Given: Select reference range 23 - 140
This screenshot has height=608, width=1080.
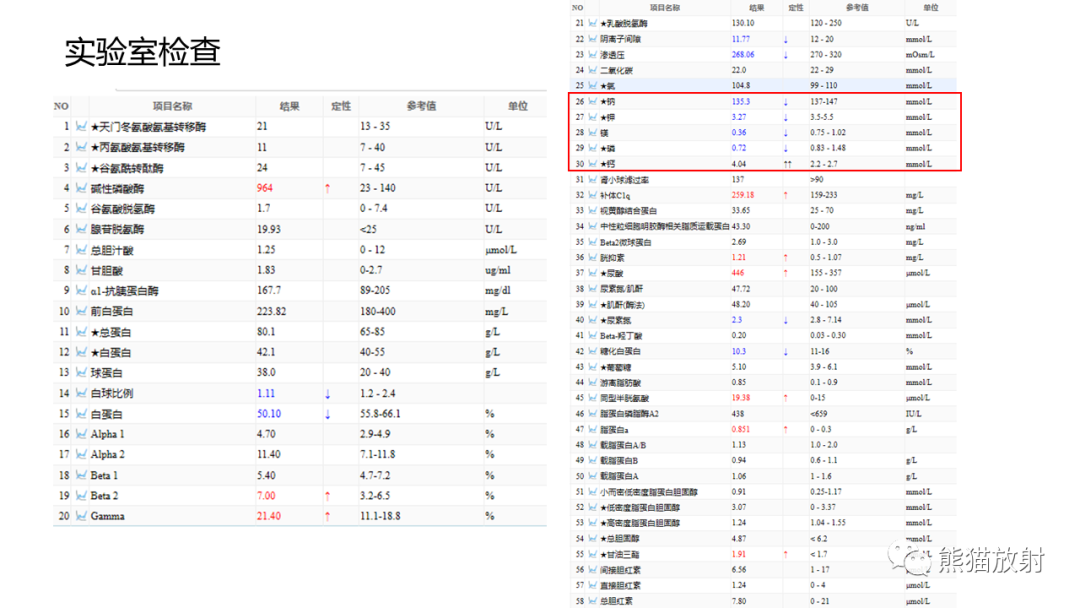Looking at the screenshot, I should (378, 188).
